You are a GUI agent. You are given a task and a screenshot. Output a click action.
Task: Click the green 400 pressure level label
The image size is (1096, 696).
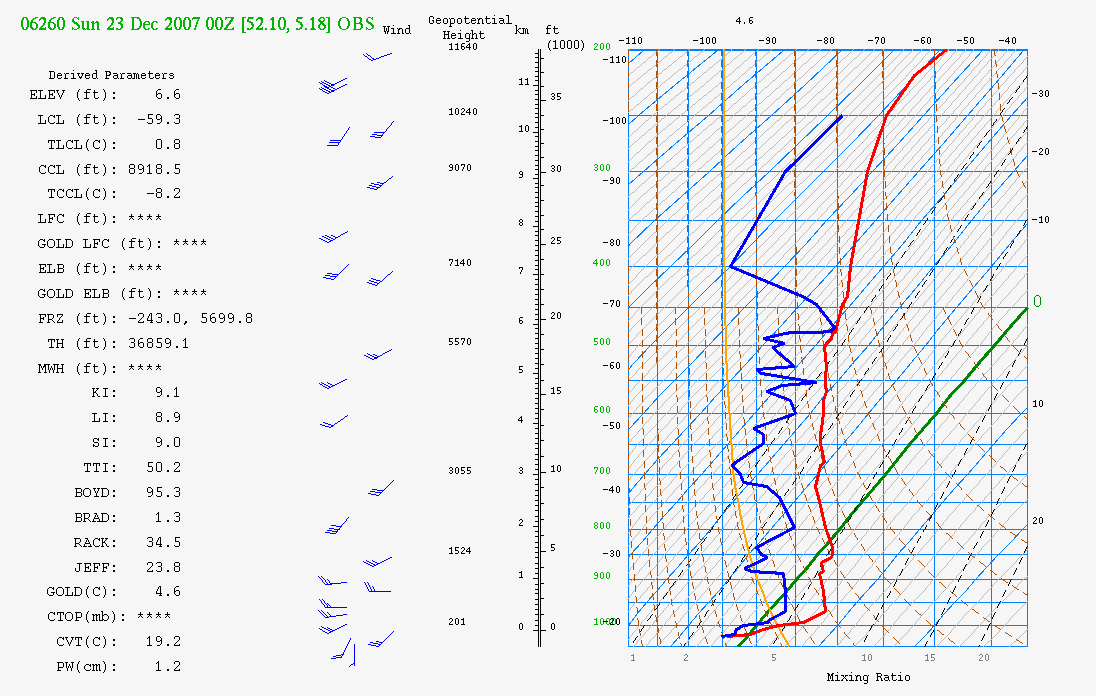(x=602, y=263)
